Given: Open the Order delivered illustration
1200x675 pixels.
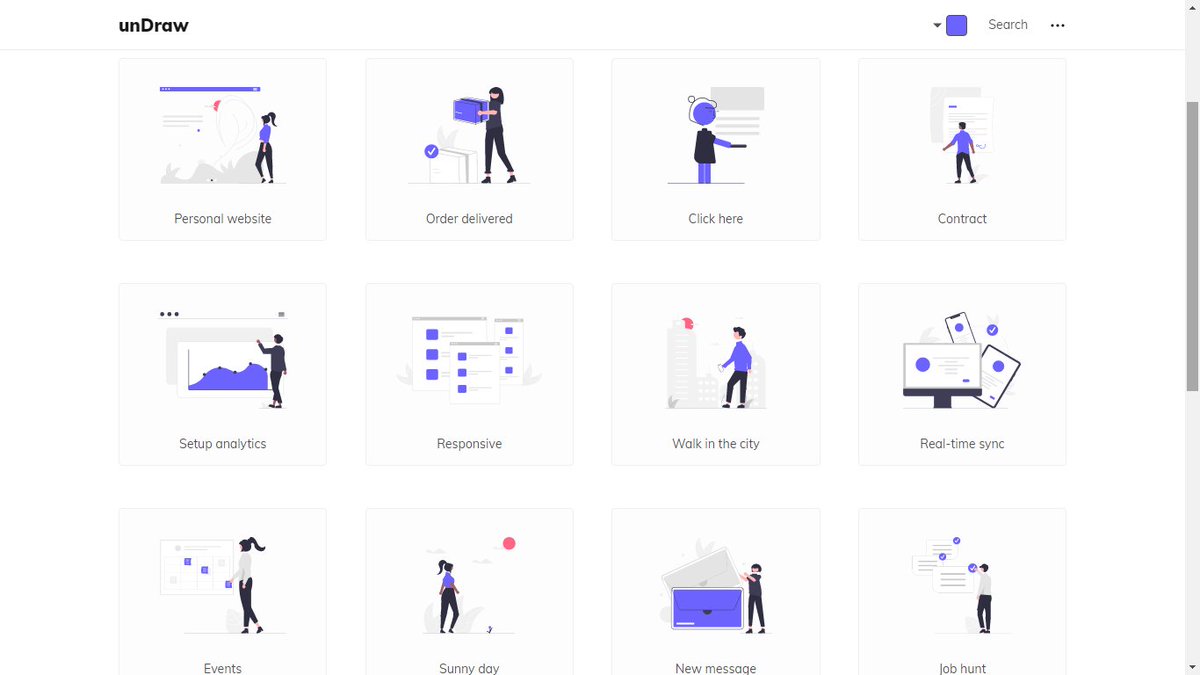Looking at the screenshot, I should pos(469,149).
